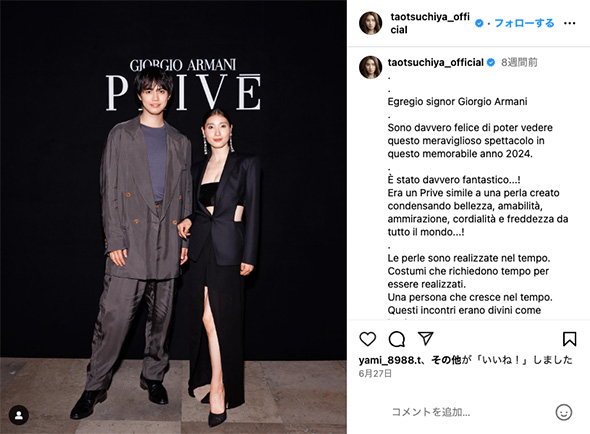This screenshot has height=434, width=590.
Task: Open caption author's small avatar
Action: 371,67
